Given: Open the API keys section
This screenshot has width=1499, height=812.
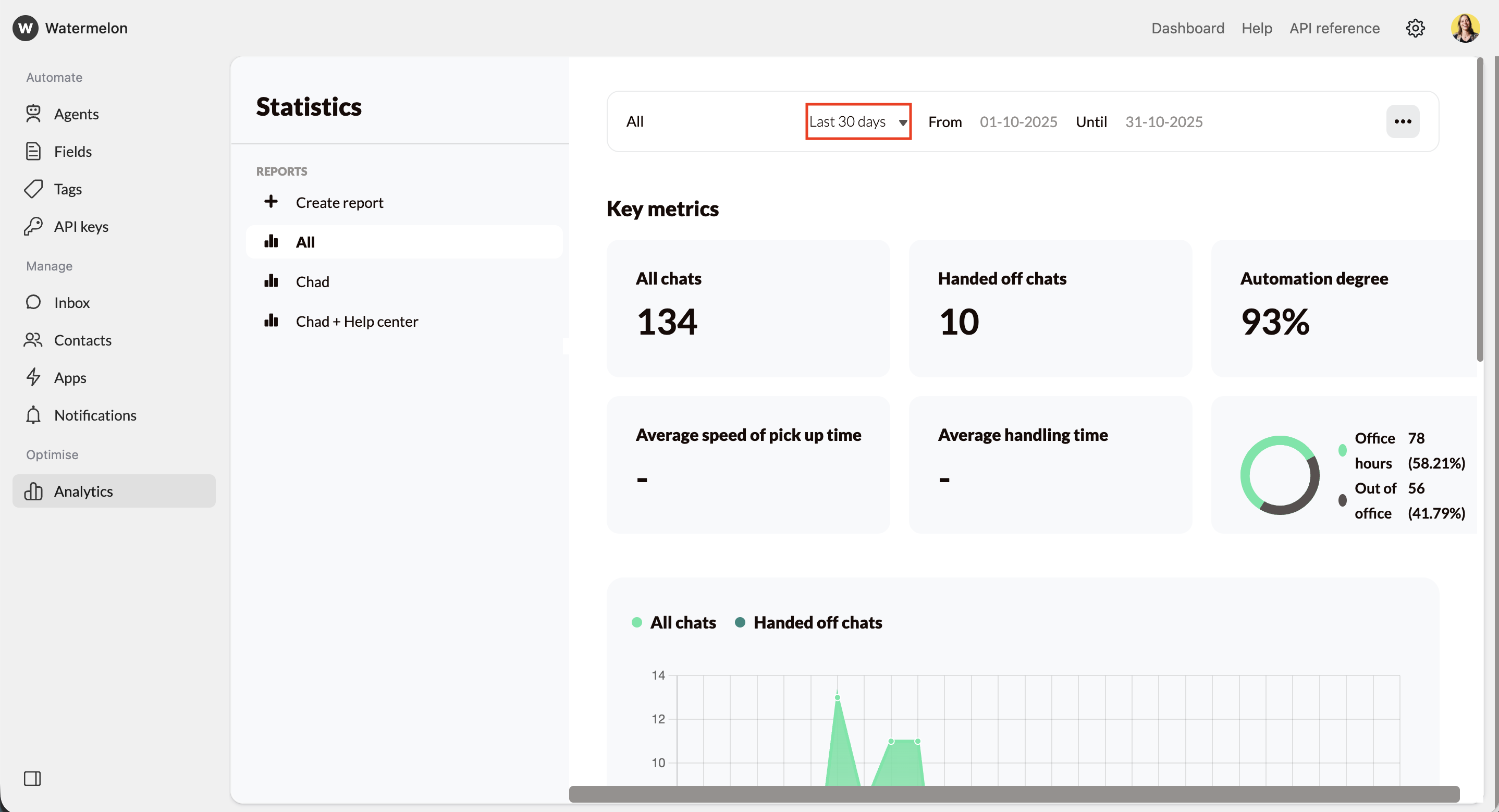Looking at the screenshot, I should pyautogui.click(x=80, y=226).
